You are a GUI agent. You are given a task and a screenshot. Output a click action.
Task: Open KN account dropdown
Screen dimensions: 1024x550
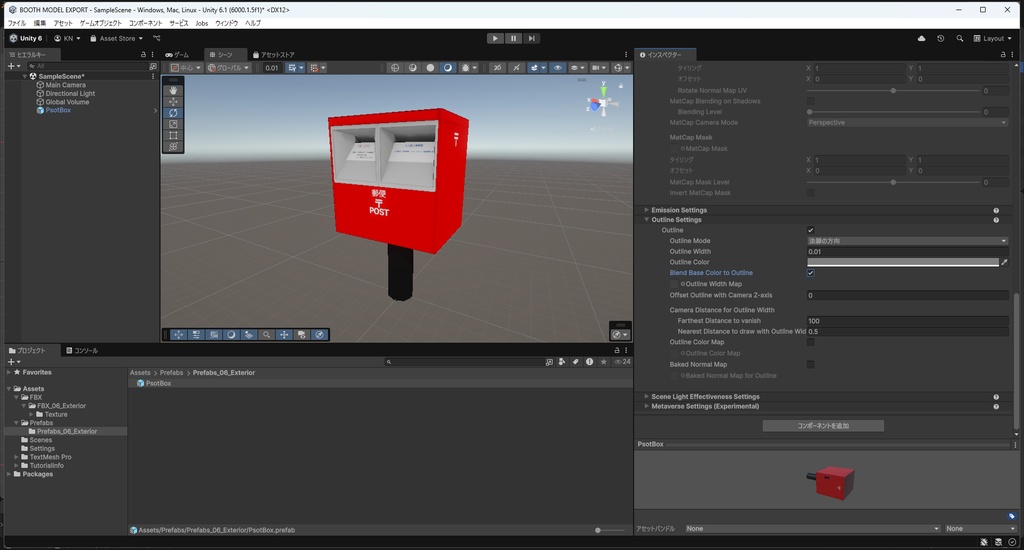[x=67, y=39]
